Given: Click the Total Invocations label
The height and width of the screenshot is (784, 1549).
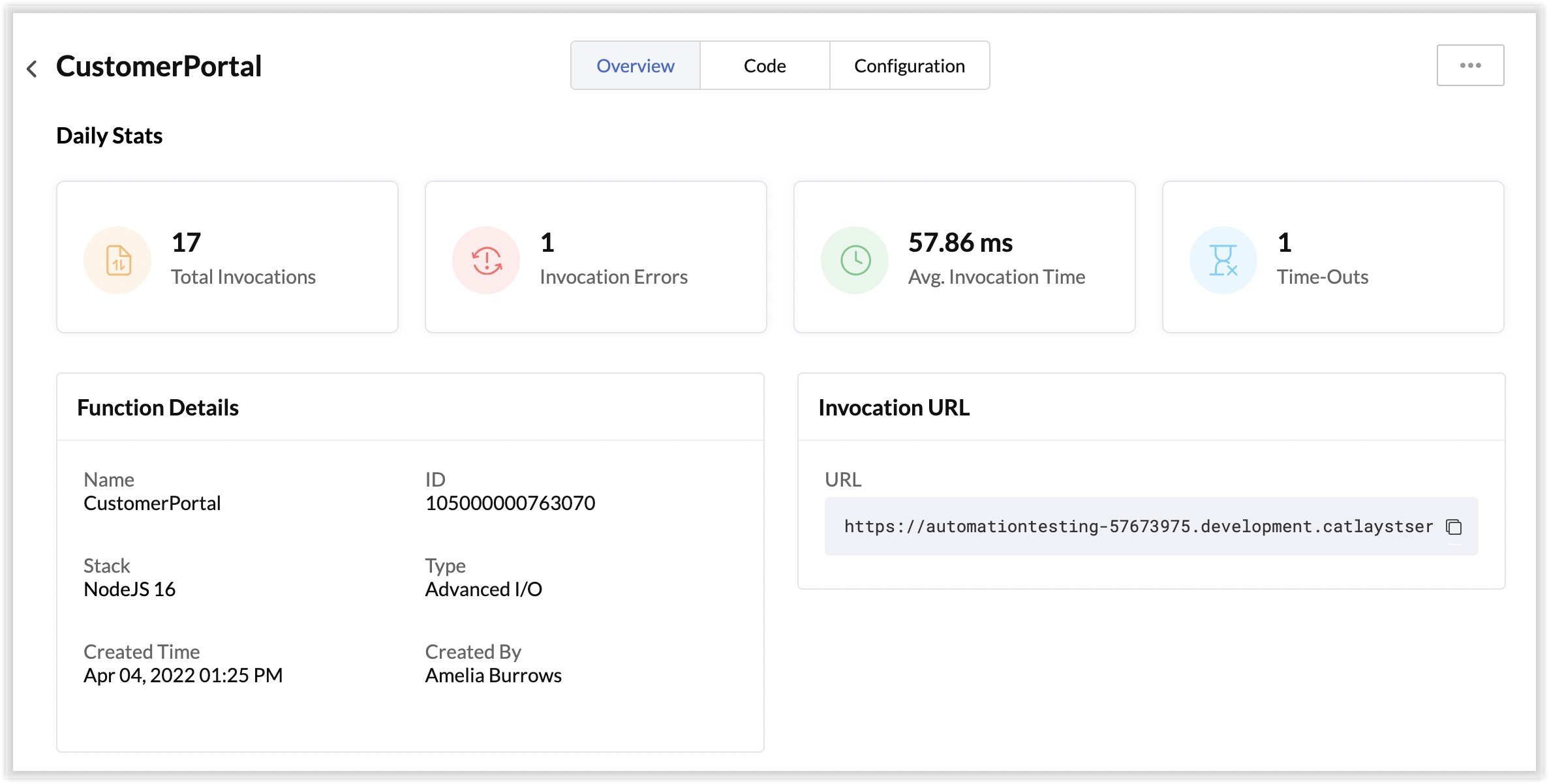Looking at the screenshot, I should click(243, 277).
